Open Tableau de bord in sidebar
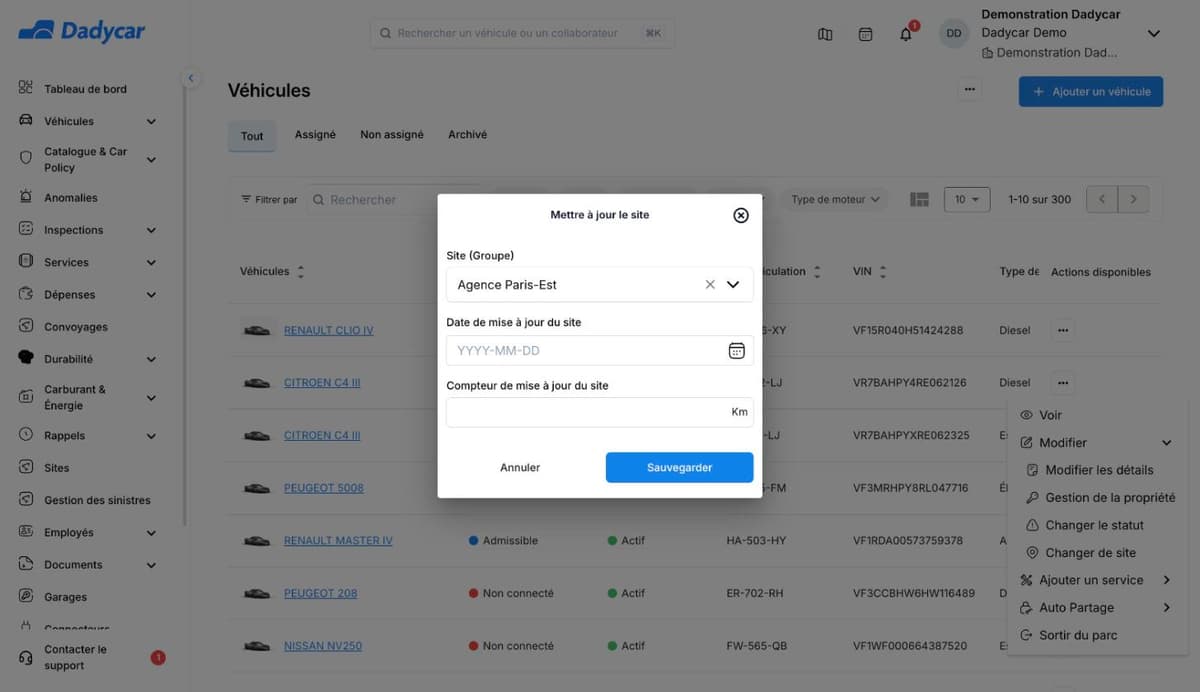Image resolution: width=1200 pixels, height=692 pixels. click(x=85, y=89)
